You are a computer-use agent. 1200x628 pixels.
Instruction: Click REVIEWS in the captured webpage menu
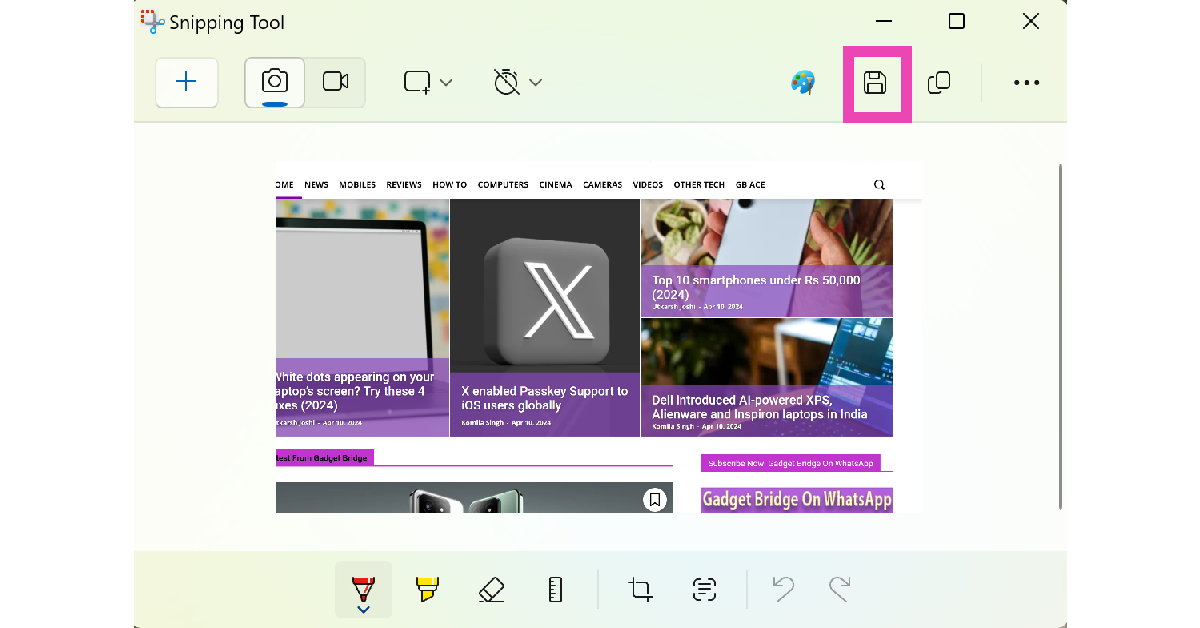pyautogui.click(x=404, y=185)
